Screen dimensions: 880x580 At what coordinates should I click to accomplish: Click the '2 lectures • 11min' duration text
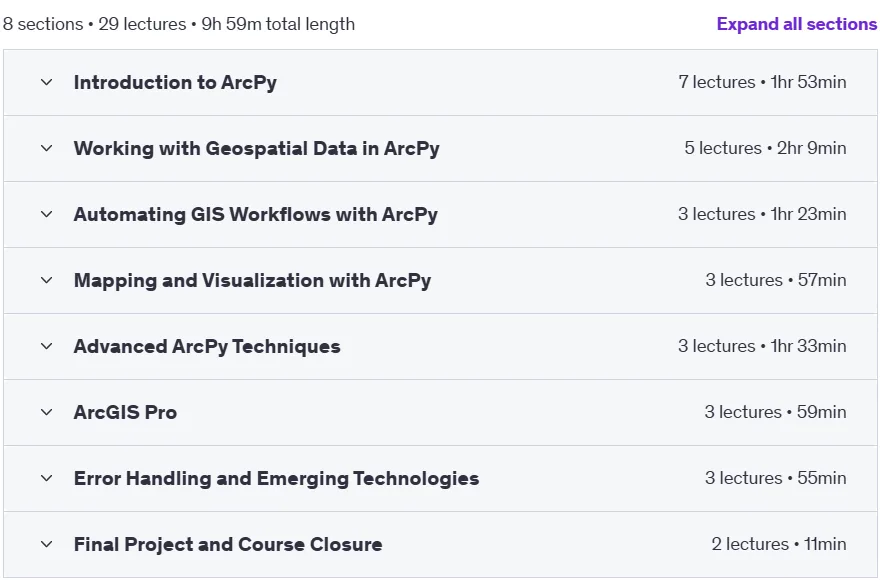click(x=779, y=544)
